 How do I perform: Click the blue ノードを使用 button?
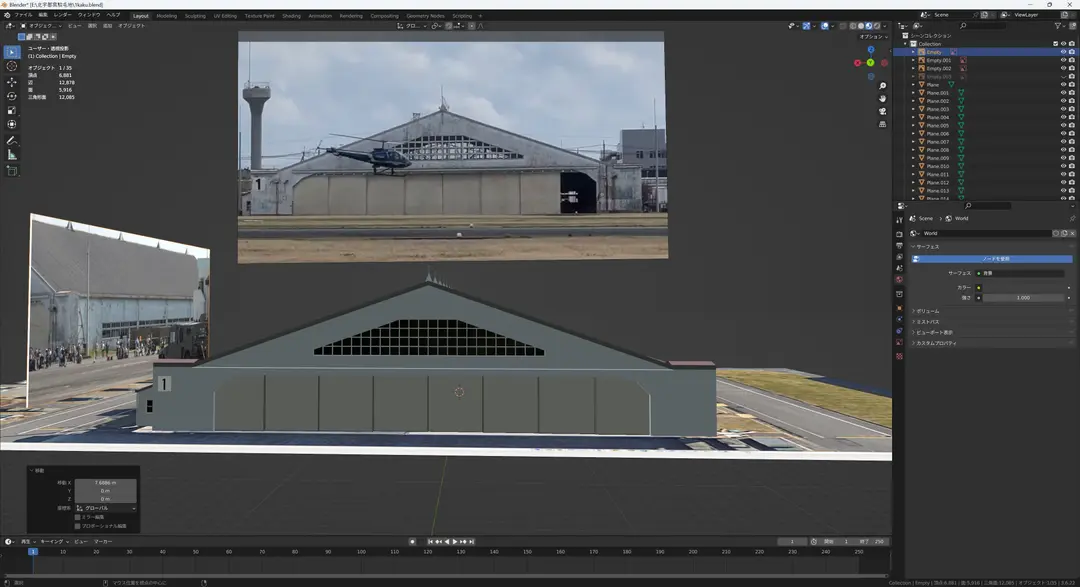coord(992,259)
